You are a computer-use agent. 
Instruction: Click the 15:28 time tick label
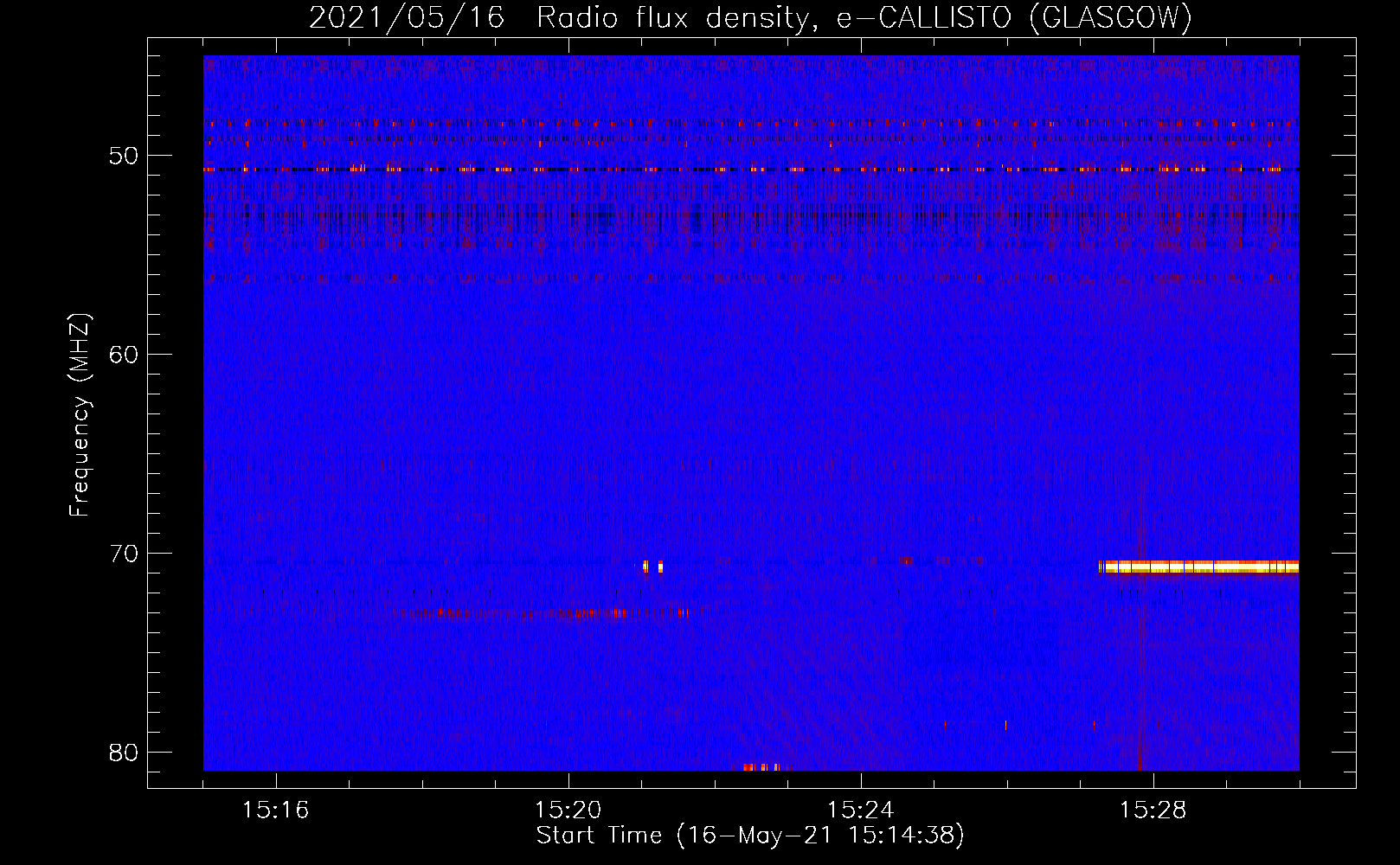click(x=1153, y=811)
